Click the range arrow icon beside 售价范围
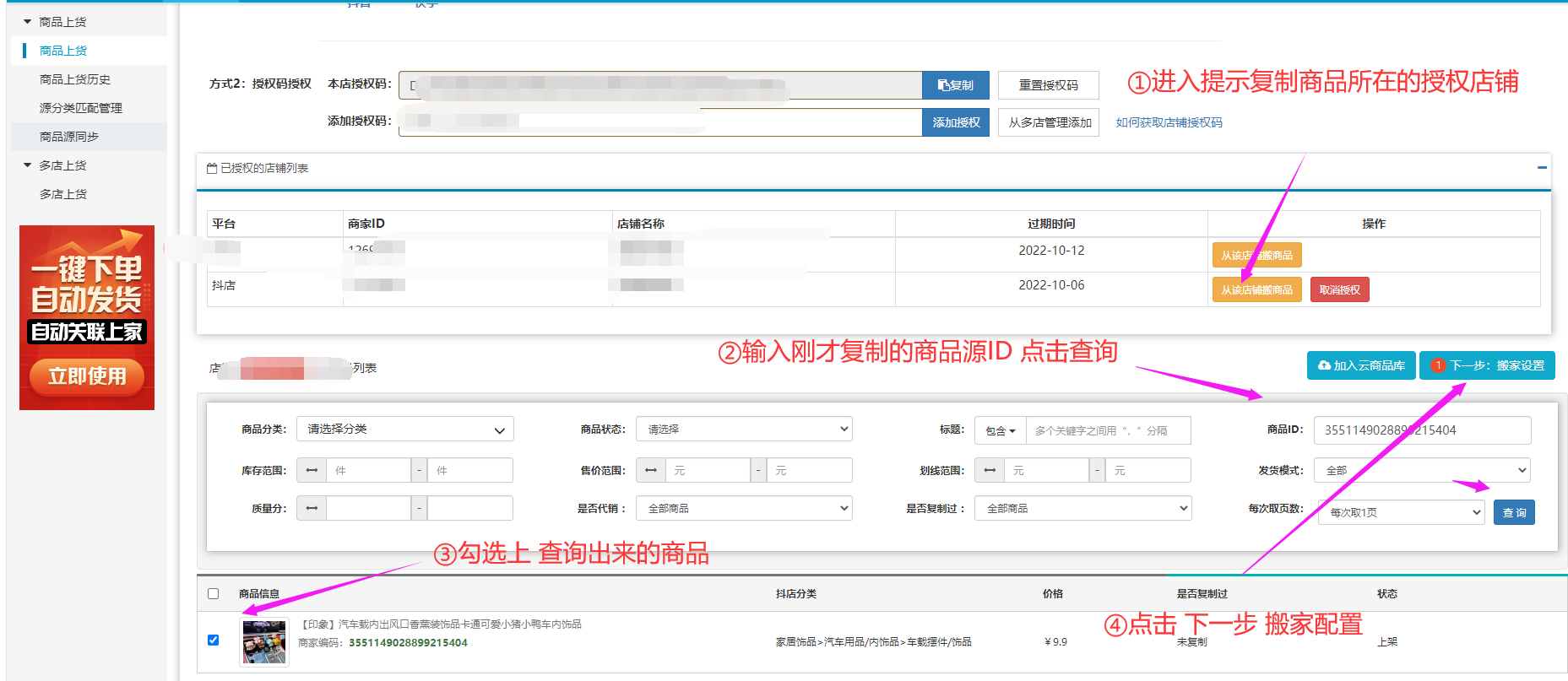This screenshot has width=1568, height=681. pyautogui.click(x=650, y=470)
